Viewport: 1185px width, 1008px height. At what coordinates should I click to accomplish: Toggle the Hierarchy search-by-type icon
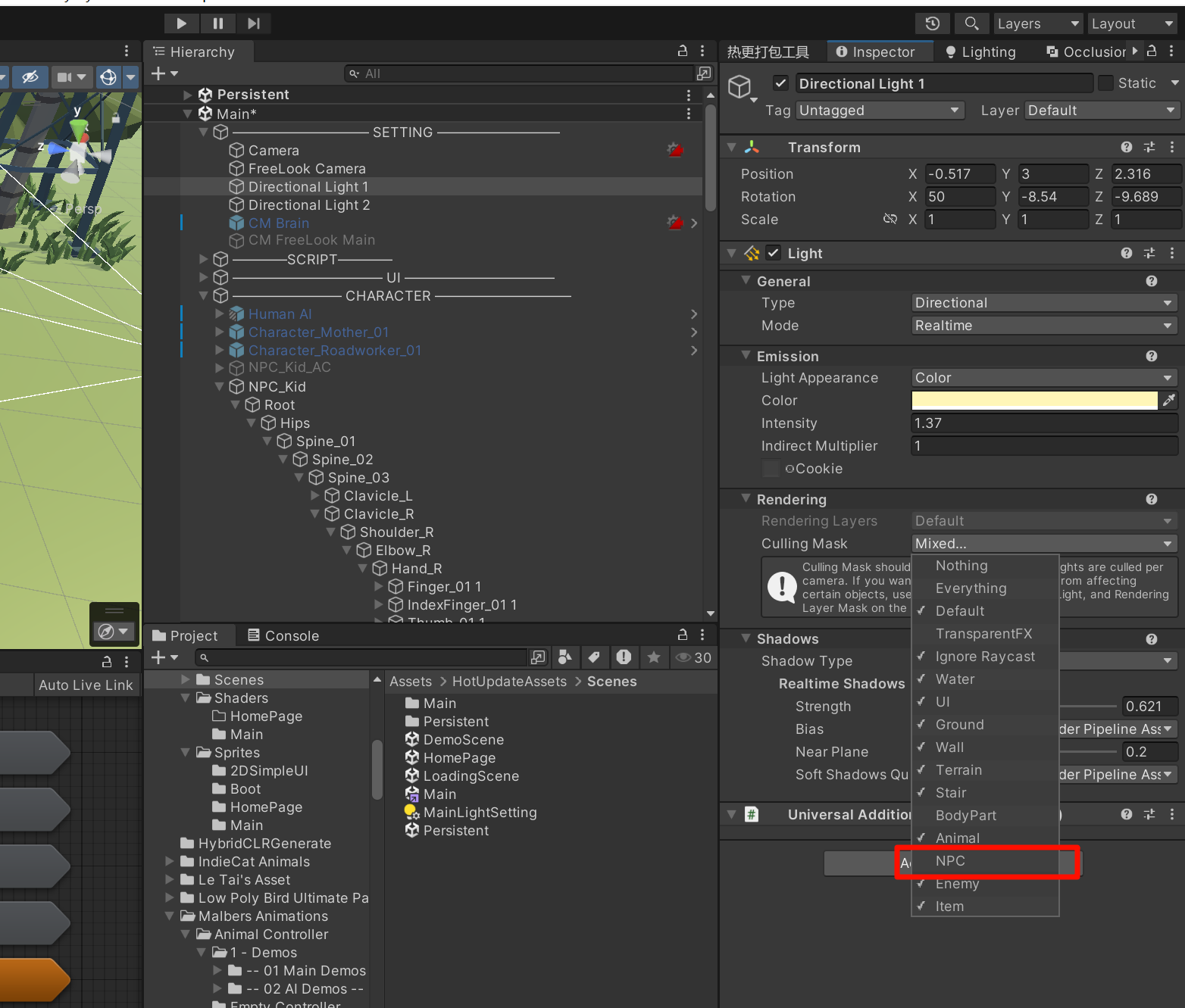704,73
